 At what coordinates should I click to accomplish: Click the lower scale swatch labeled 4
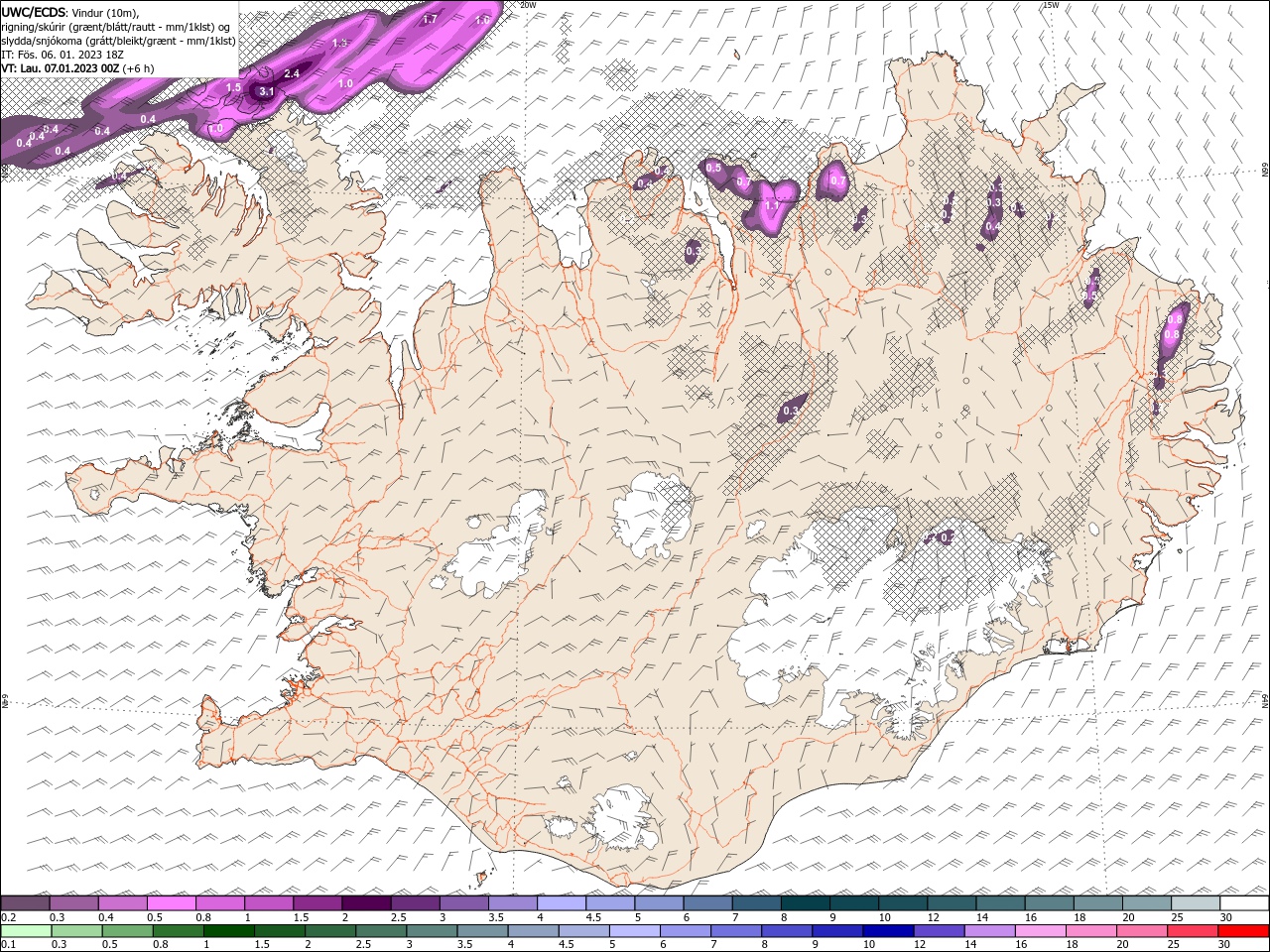(533, 931)
